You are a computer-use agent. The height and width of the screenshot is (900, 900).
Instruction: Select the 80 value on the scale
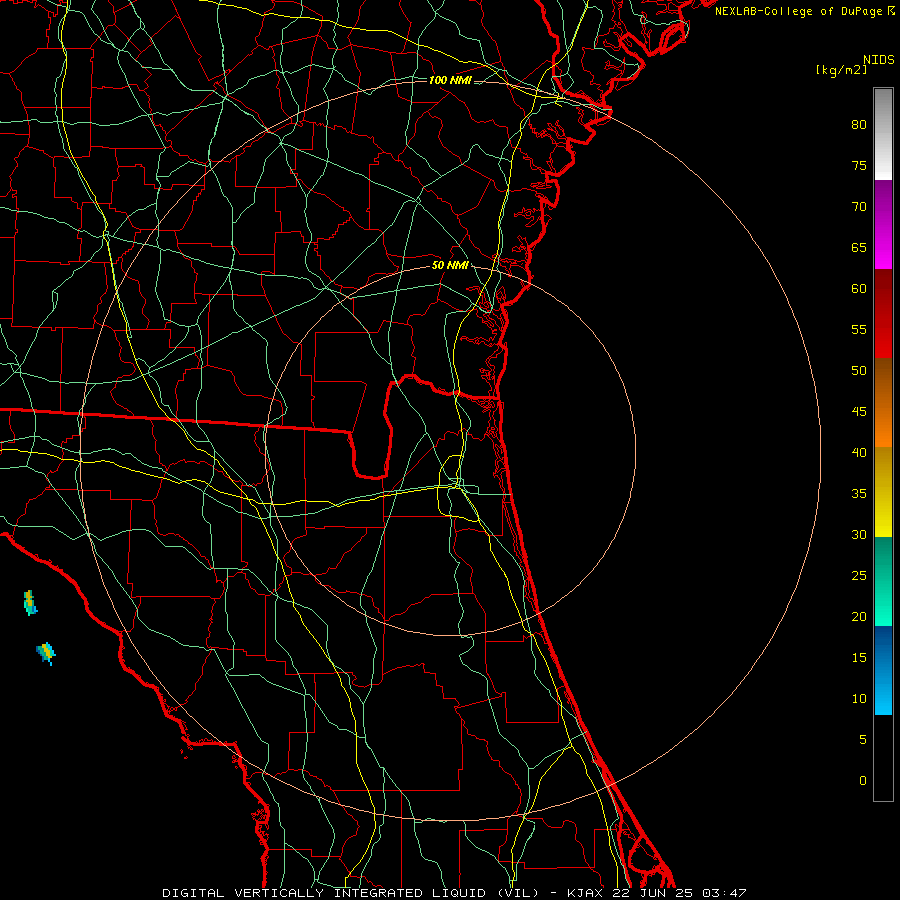pyautogui.click(x=859, y=125)
